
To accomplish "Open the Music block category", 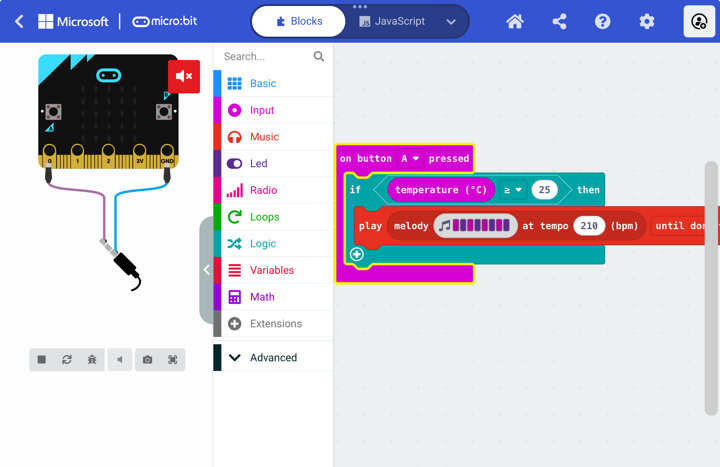I will tap(264, 137).
